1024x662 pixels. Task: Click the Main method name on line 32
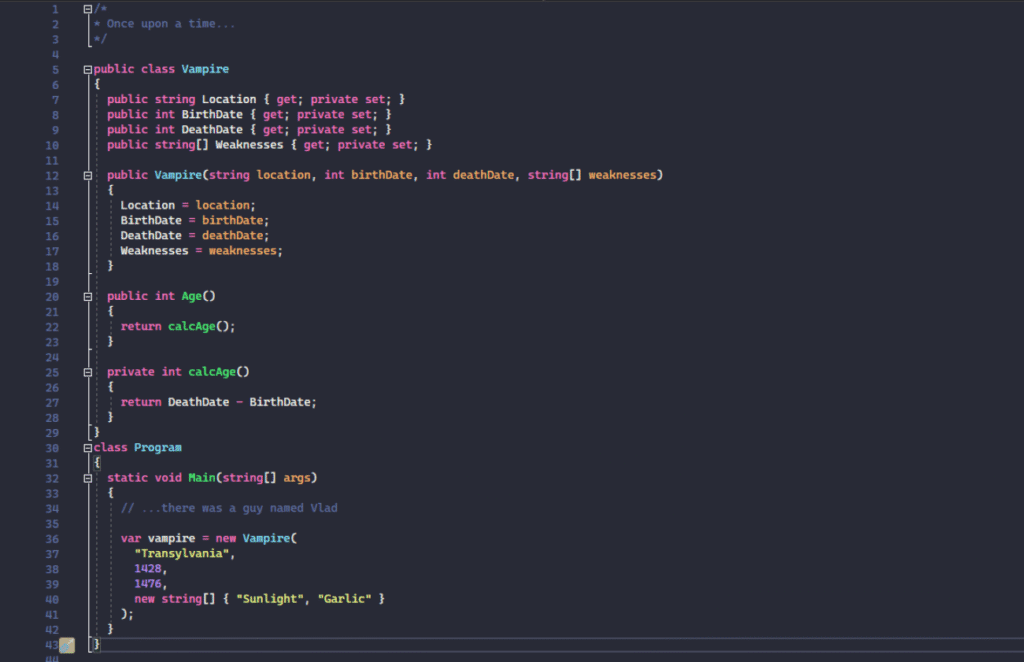(x=202, y=478)
